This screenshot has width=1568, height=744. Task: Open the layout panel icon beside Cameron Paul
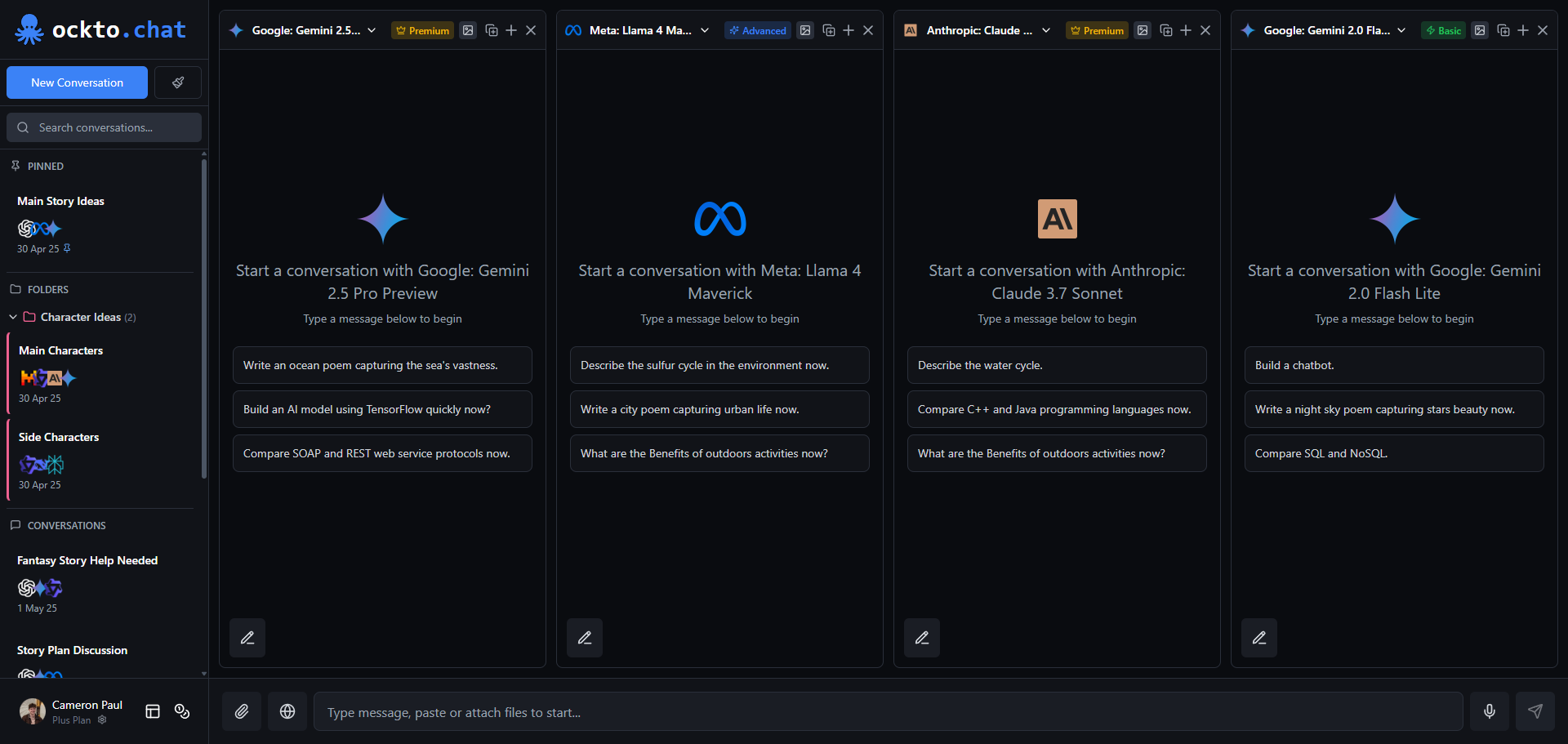[x=153, y=711]
